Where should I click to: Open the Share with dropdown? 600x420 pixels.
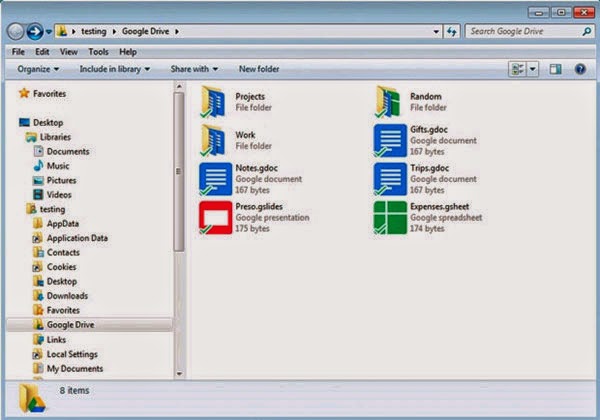(x=194, y=69)
